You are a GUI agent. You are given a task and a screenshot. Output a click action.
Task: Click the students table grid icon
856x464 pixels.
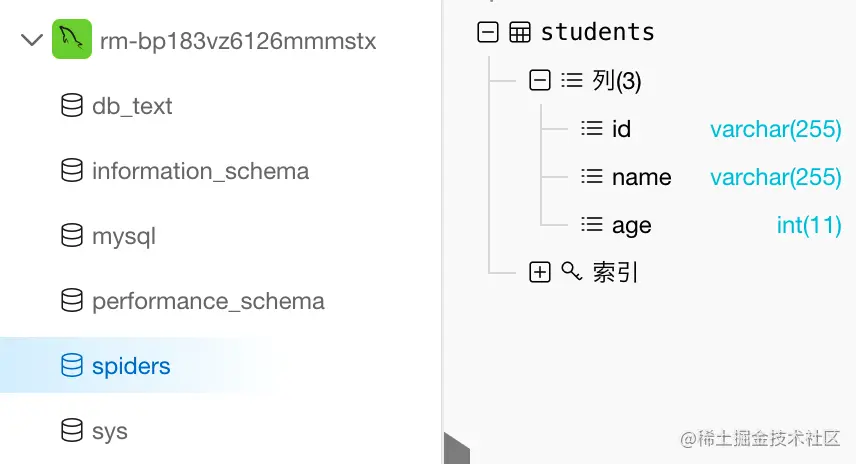tap(520, 32)
